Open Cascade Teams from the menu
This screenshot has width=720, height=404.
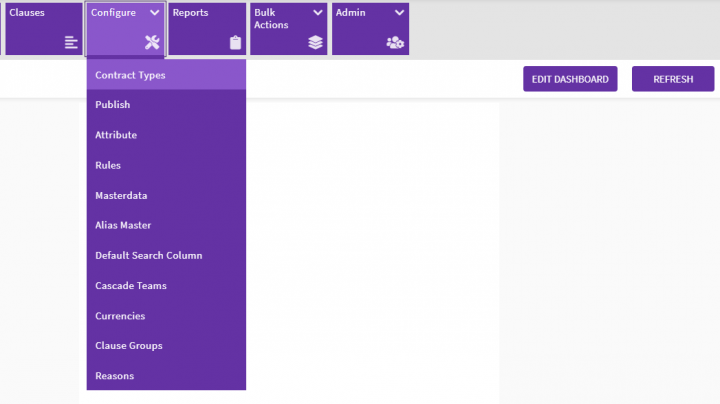tap(131, 285)
